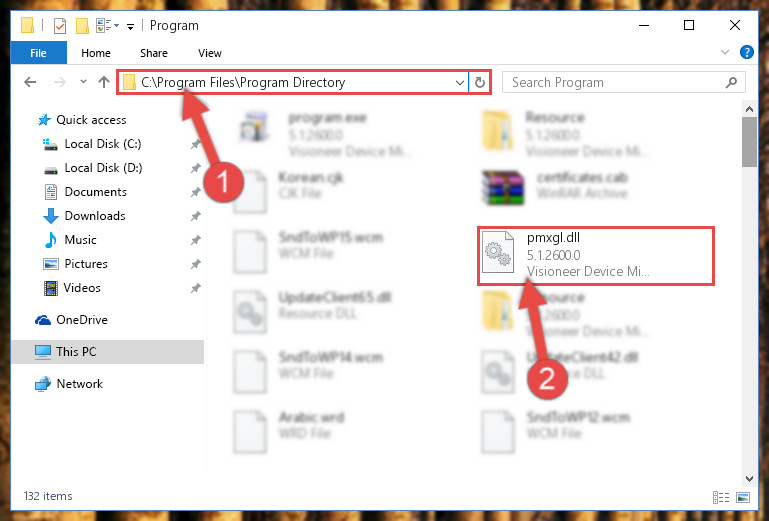
Task: Refresh the current folder view
Action: pos(480,82)
